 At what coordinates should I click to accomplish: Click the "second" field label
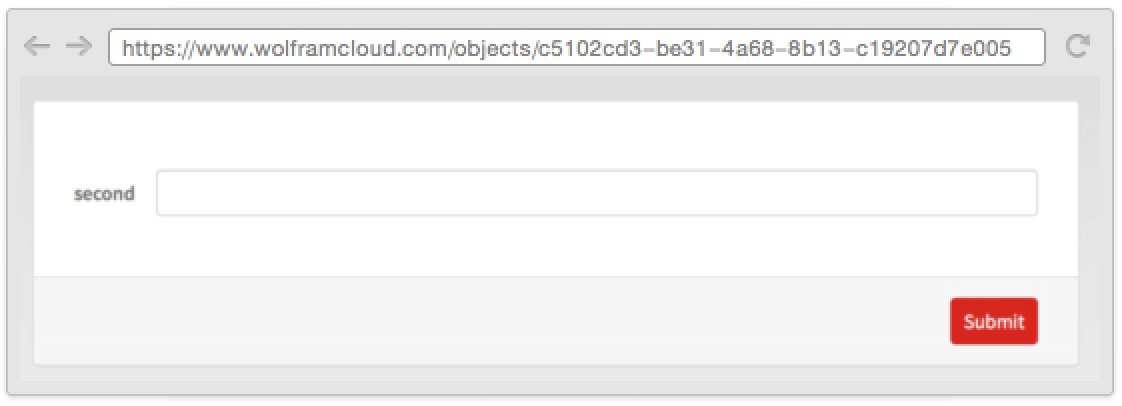tap(104, 194)
